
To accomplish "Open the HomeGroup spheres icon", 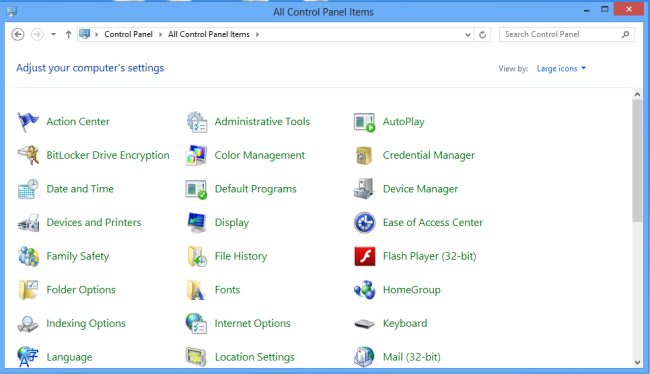I will pyautogui.click(x=365, y=290).
